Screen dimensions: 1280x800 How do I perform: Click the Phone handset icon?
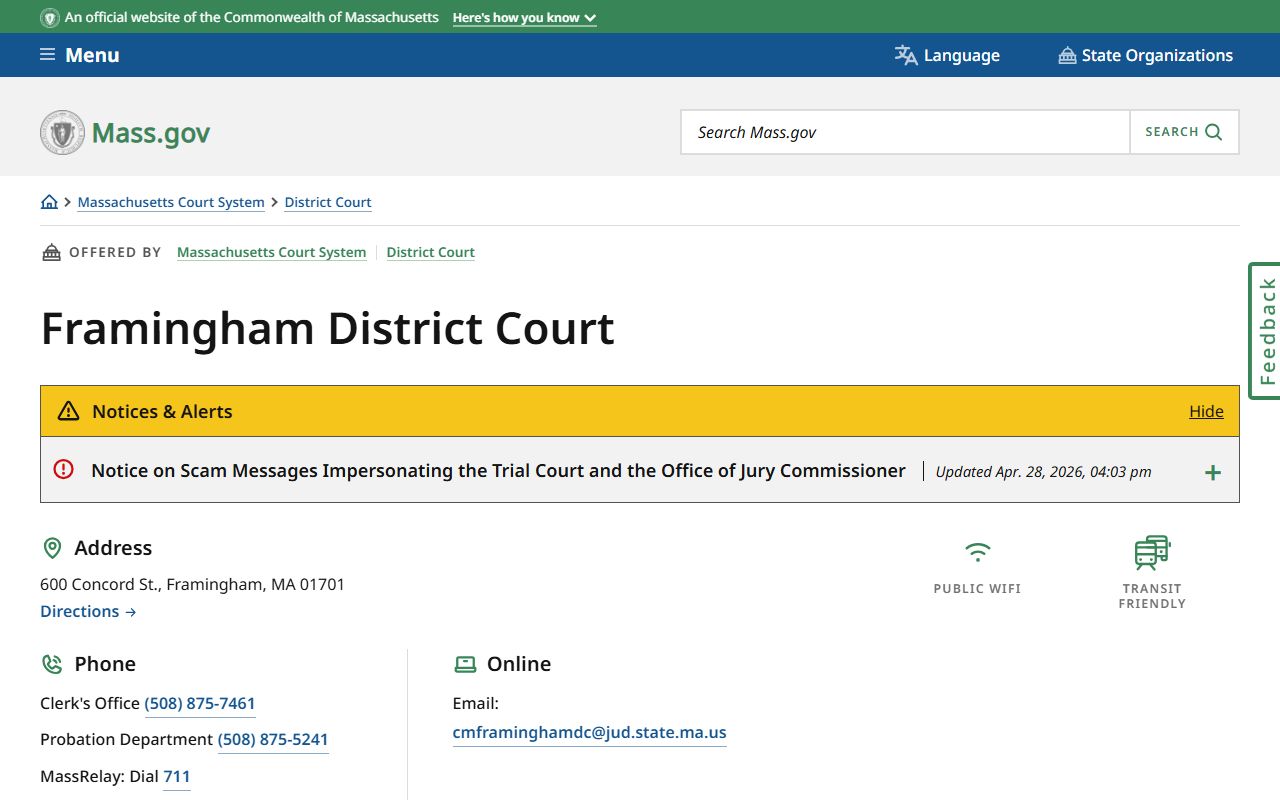coord(52,664)
